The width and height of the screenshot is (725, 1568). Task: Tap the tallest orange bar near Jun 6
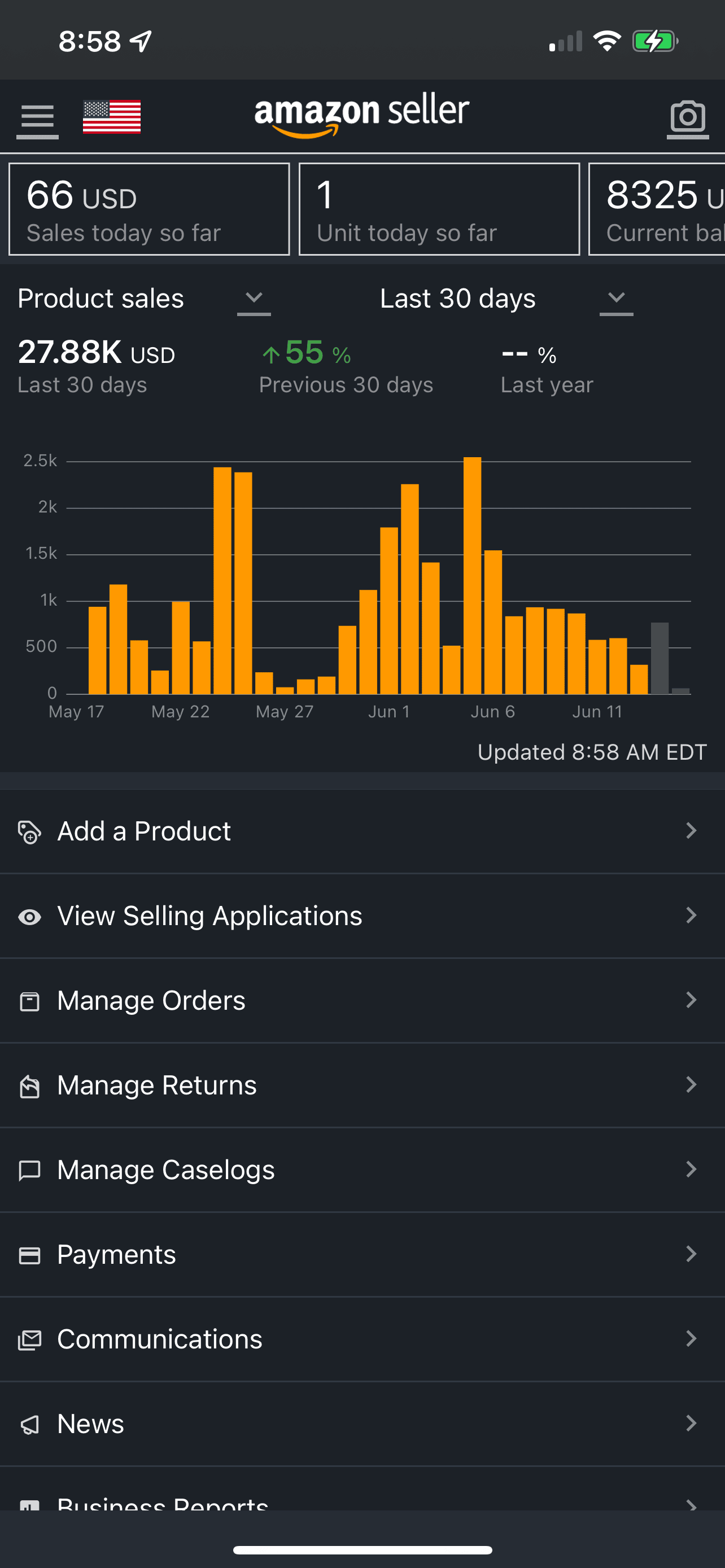[473, 575]
